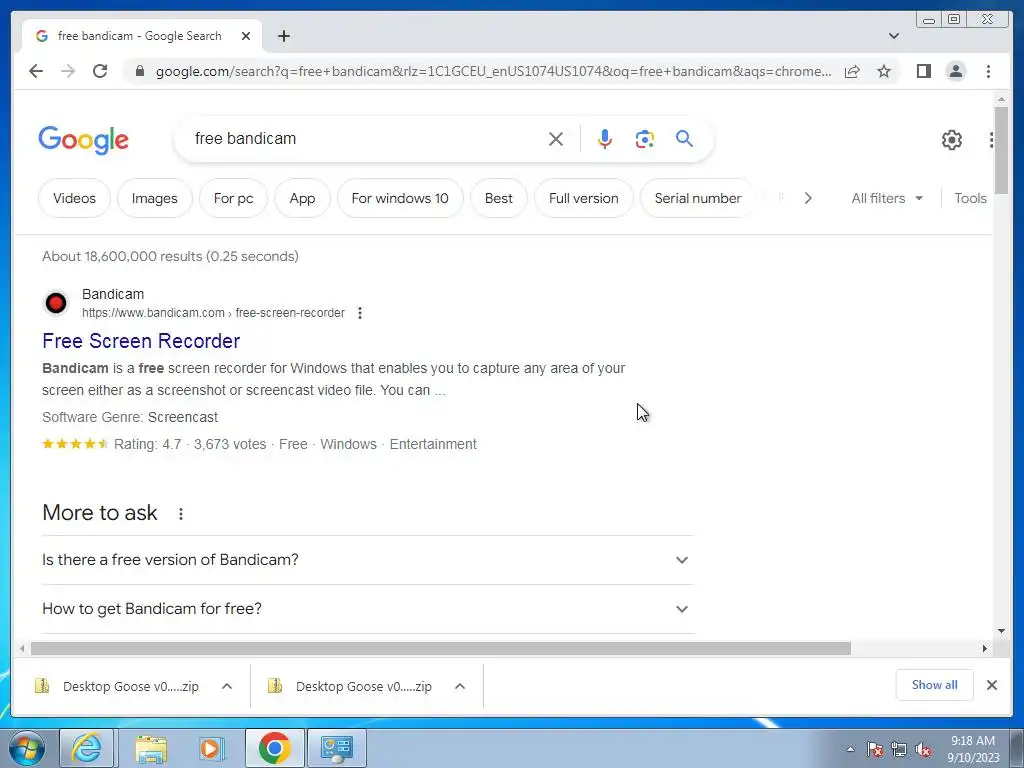Close the free bandicam Google Search tab

tap(246, 36)
